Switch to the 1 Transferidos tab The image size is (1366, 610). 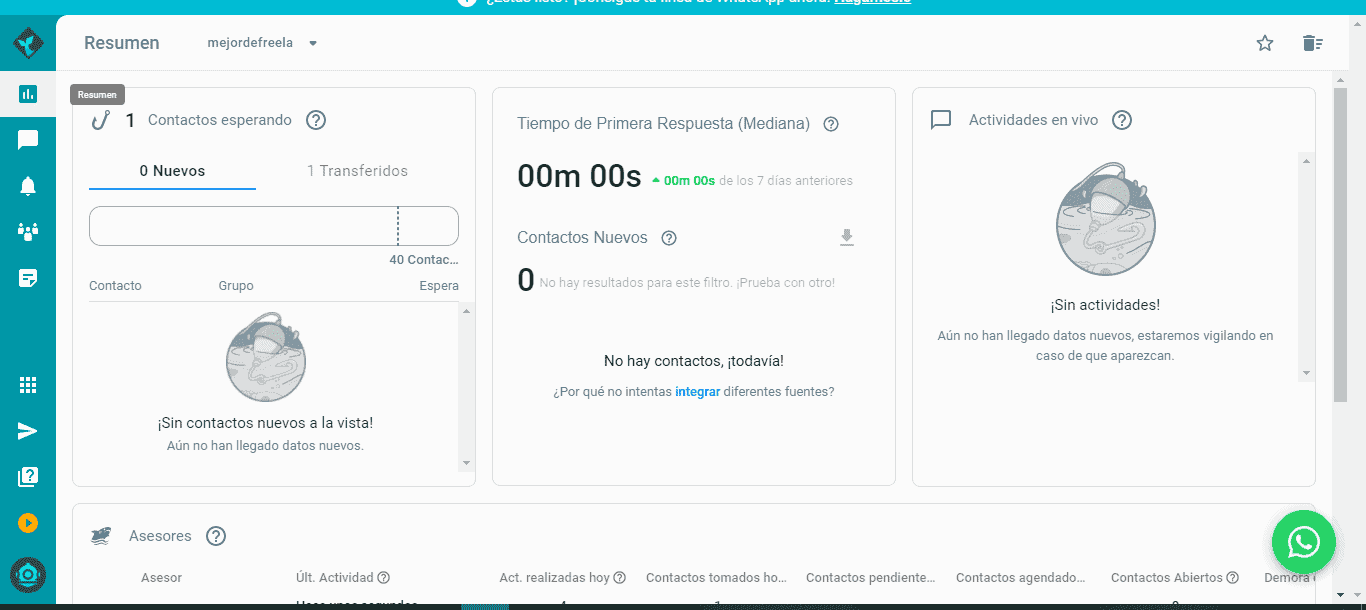357,171
